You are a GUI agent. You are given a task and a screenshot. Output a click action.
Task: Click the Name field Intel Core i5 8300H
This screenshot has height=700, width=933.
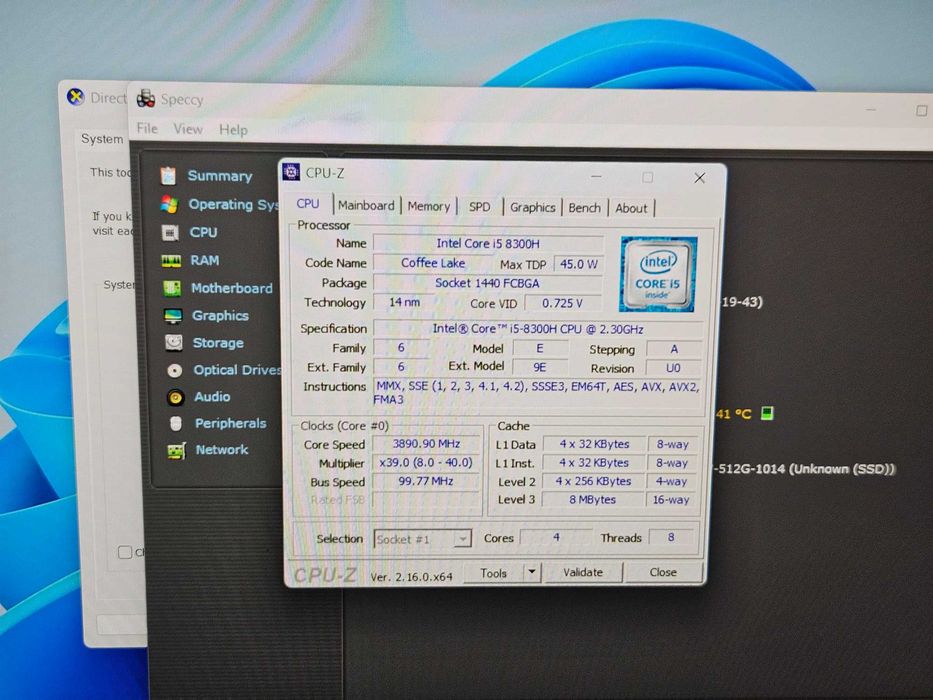pyautogui.click(x=489, y=243)
